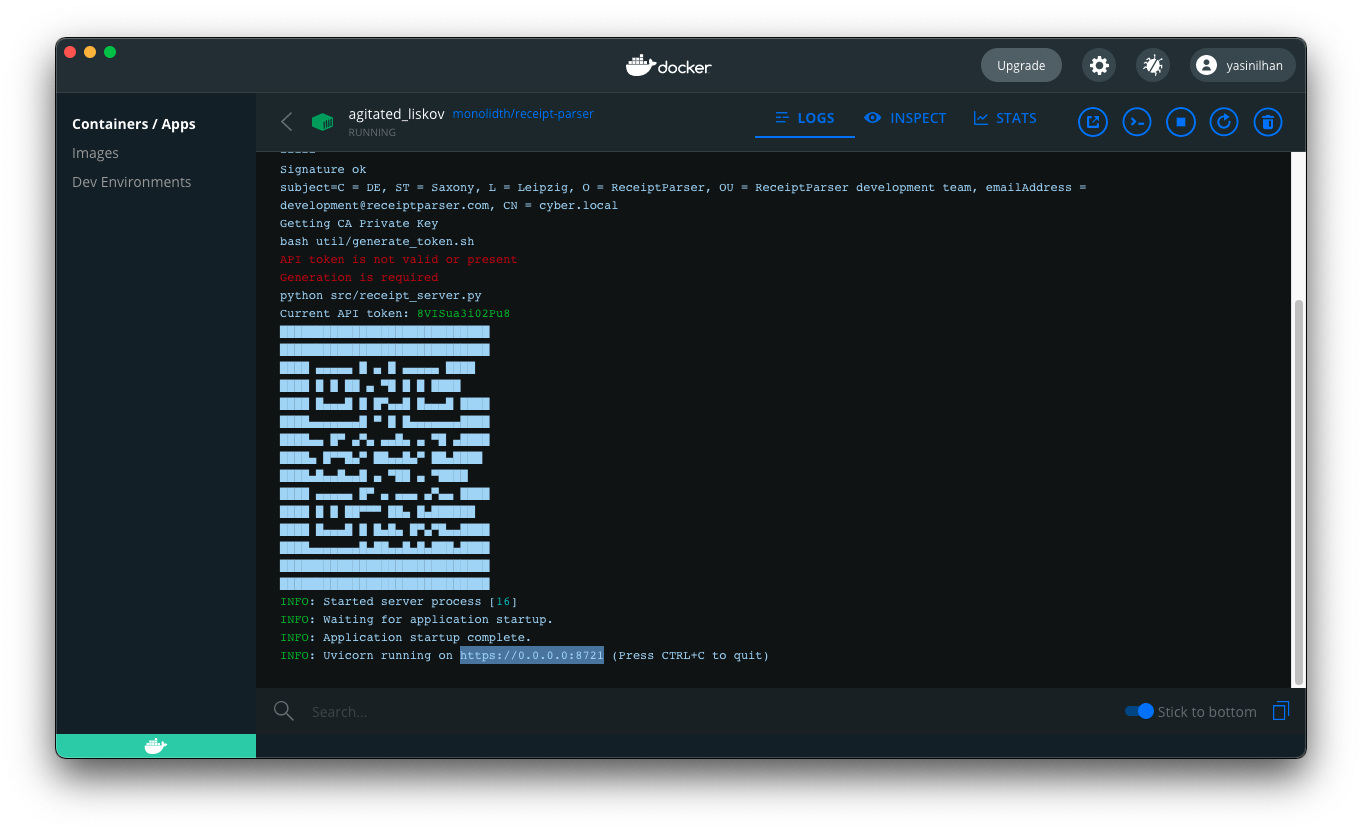Delete the agitated_liskov container
This screenshot has height=832, width=1362.
[1267, 122]
